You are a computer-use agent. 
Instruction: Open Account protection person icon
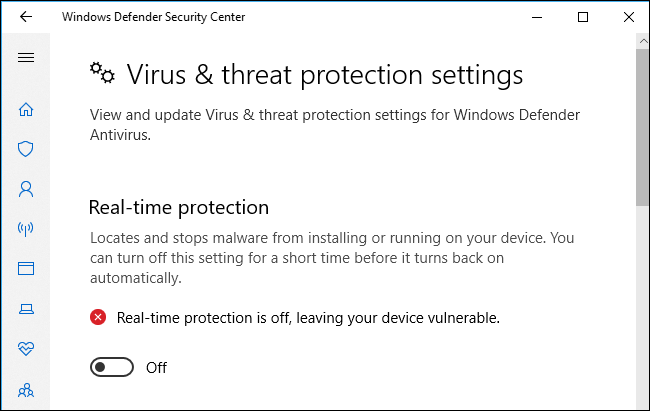(26, 189)
